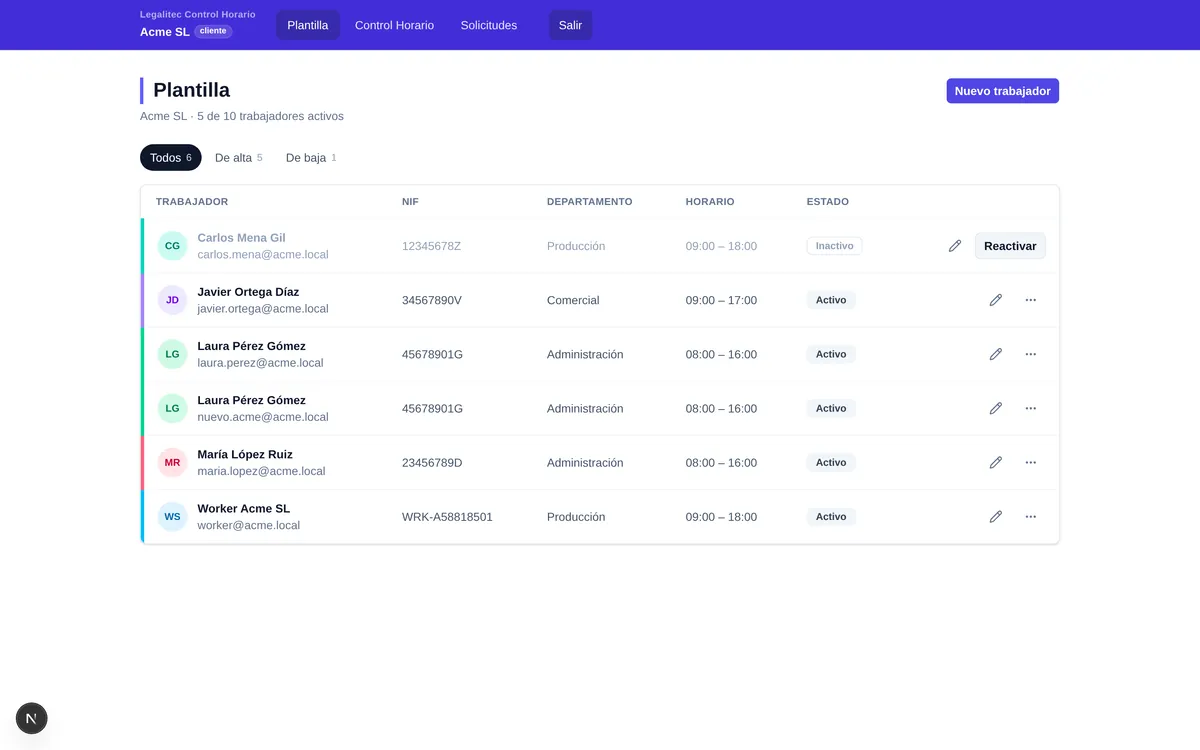Click the name Worker Acme SL
Viewport: 1200px width, 750px height.
[x=243, y=509]
